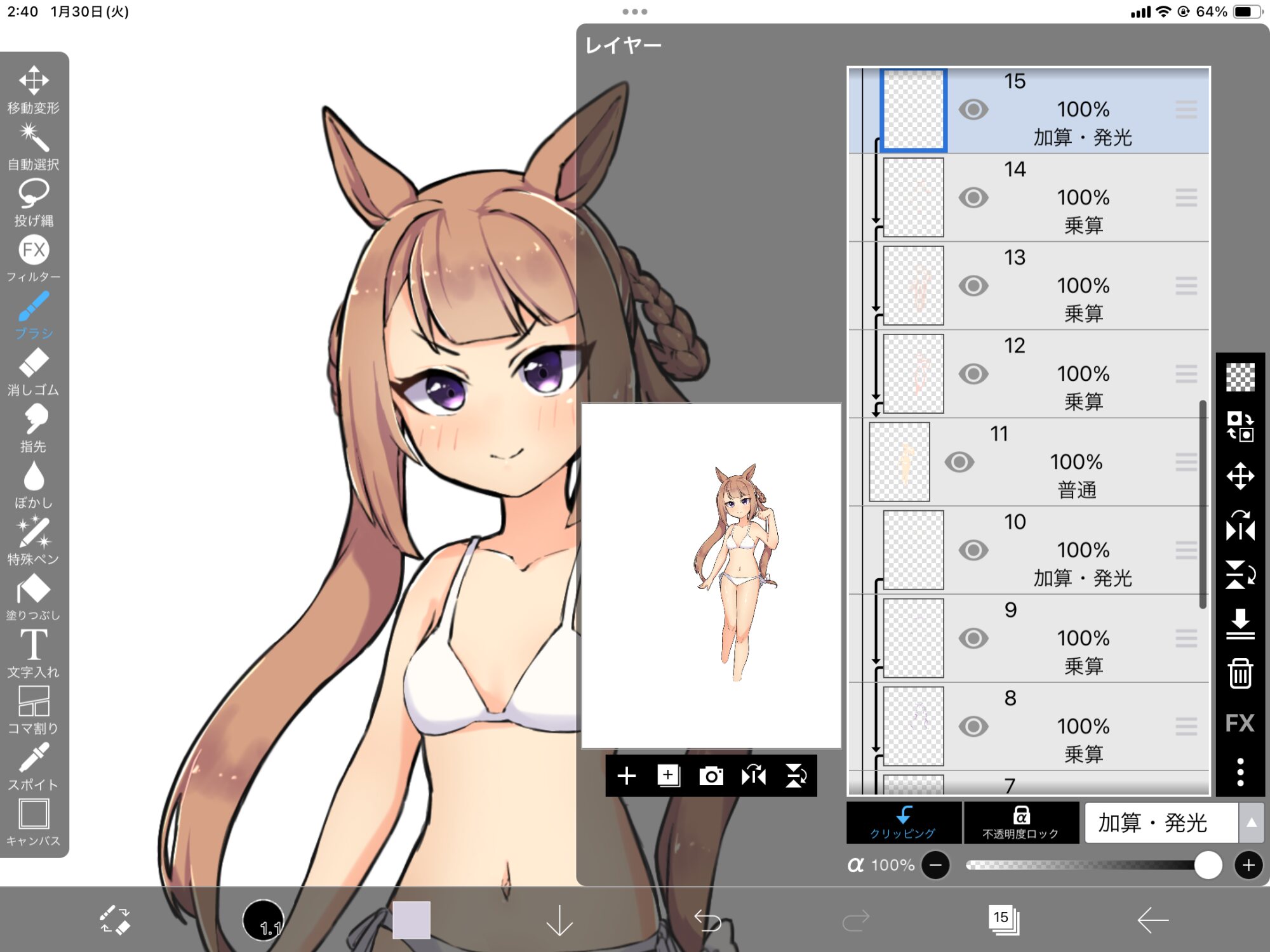Click the merge layer down arrow icon

[x=1240, y=623]
